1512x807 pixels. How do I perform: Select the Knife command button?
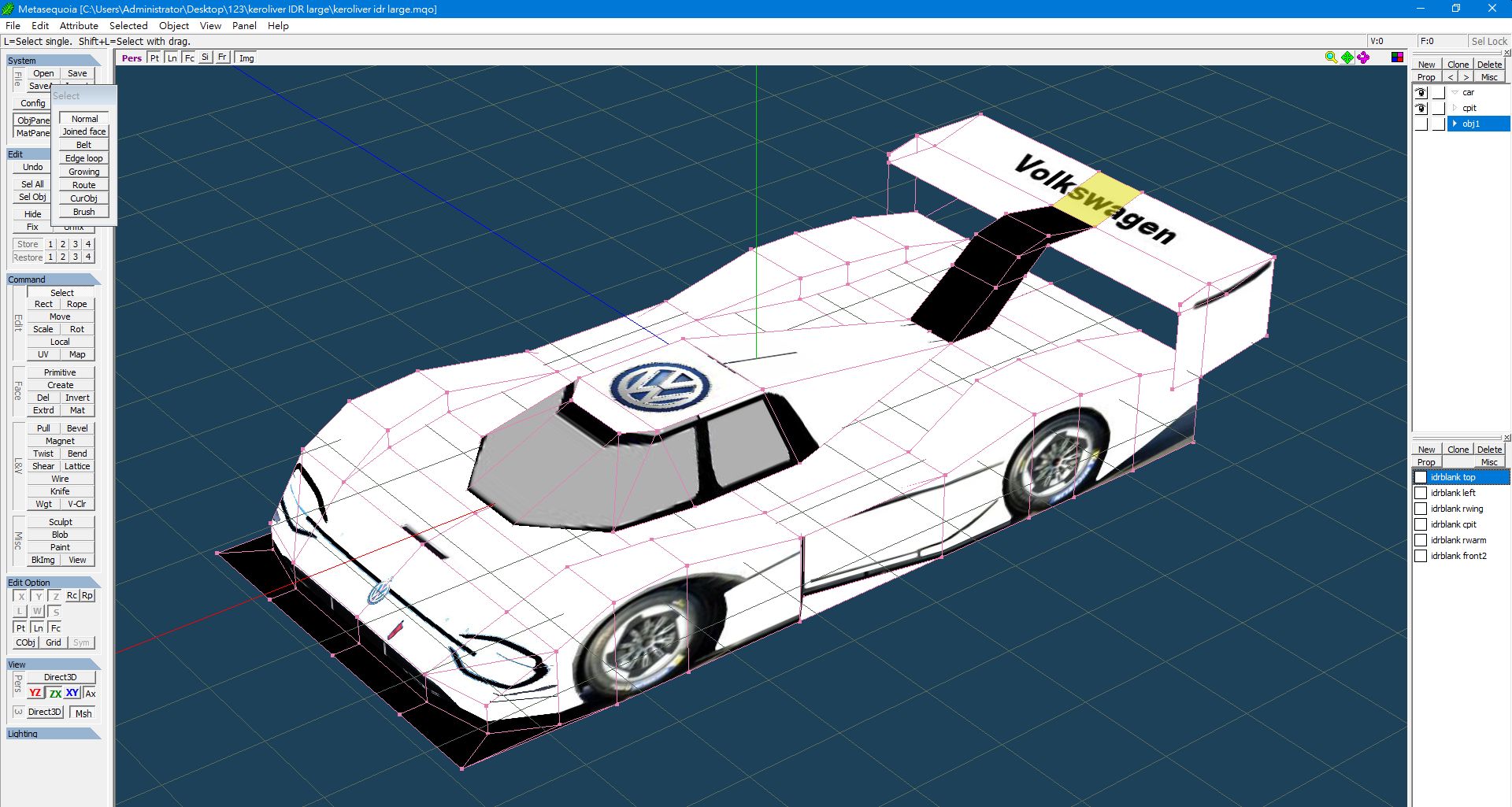tap(60, 491)
